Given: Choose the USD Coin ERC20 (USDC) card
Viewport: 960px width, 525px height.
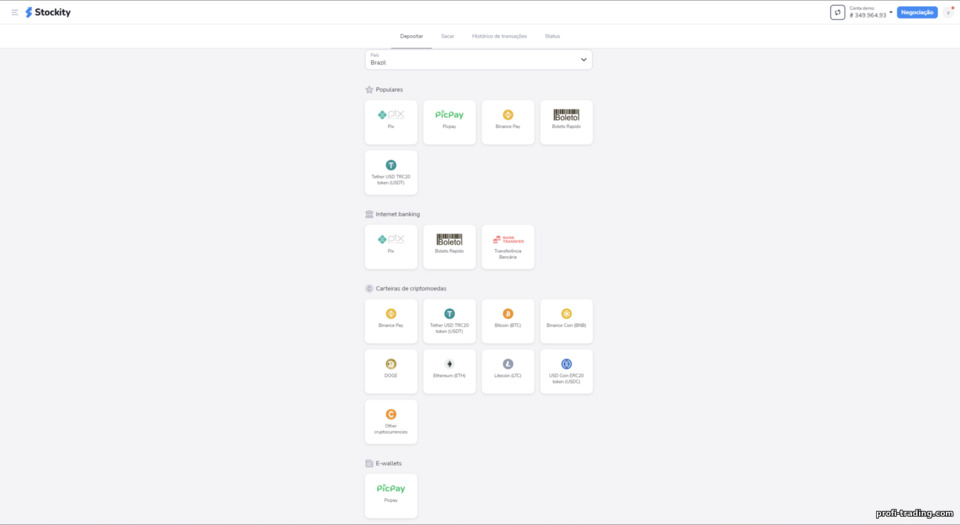Looking at the screenshot, I should 566,371.
